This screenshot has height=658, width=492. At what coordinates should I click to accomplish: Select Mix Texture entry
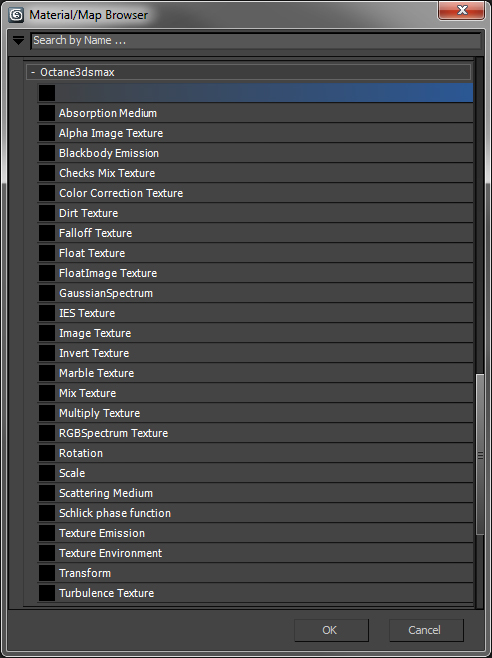click(x=255, y=393)
